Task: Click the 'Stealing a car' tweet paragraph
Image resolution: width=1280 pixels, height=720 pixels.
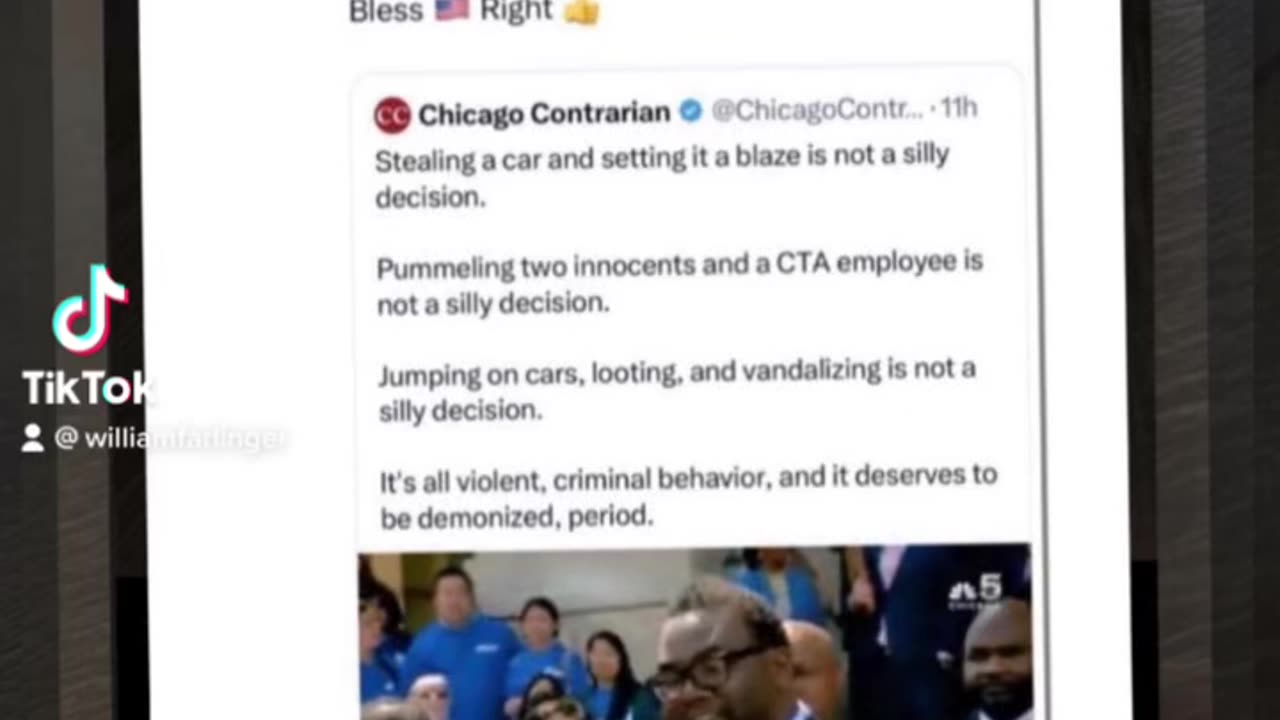Action: point(662,176)
